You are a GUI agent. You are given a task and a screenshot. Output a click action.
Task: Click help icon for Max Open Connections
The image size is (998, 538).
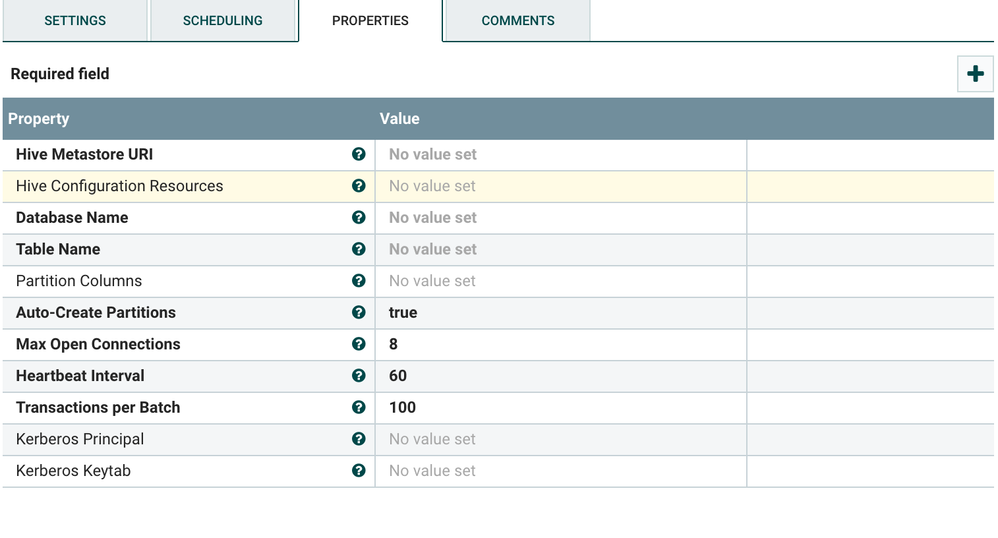pyautogui.click(x=358, y=344)
